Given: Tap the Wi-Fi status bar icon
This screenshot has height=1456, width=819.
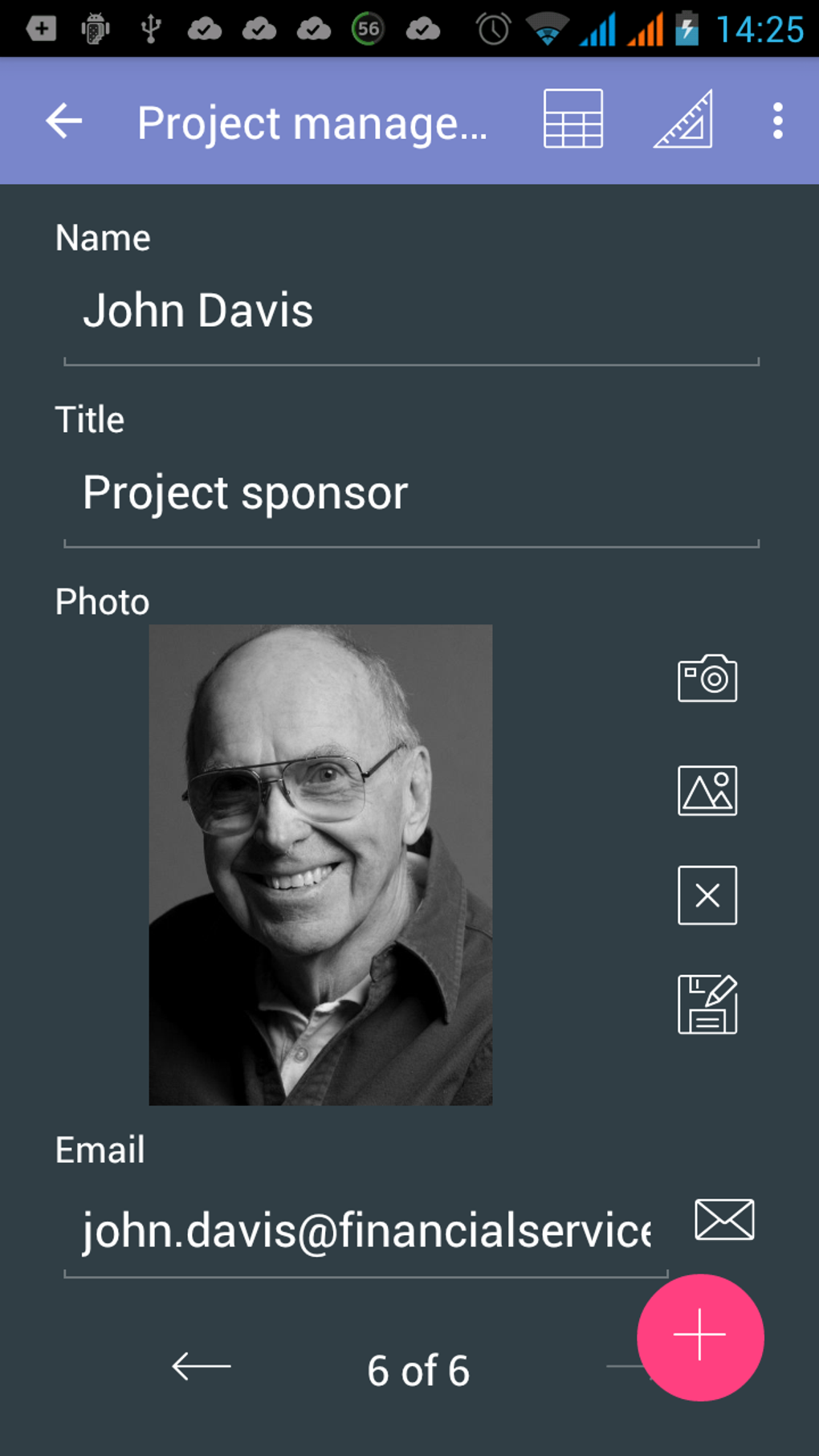Looking at the screenshot, I should 547,31.
